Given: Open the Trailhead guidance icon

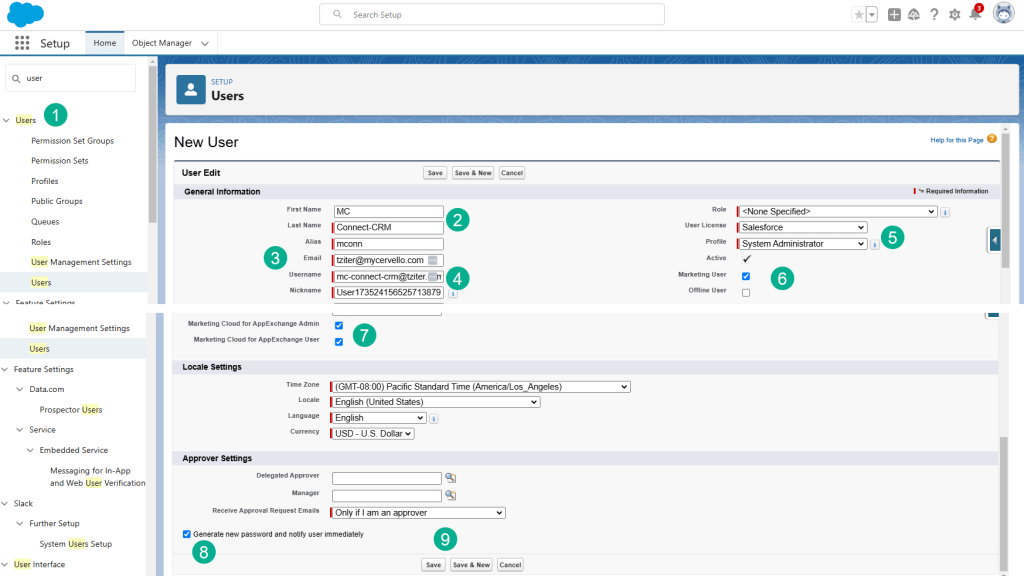Looking at the screenshot, I should point(914,14).
